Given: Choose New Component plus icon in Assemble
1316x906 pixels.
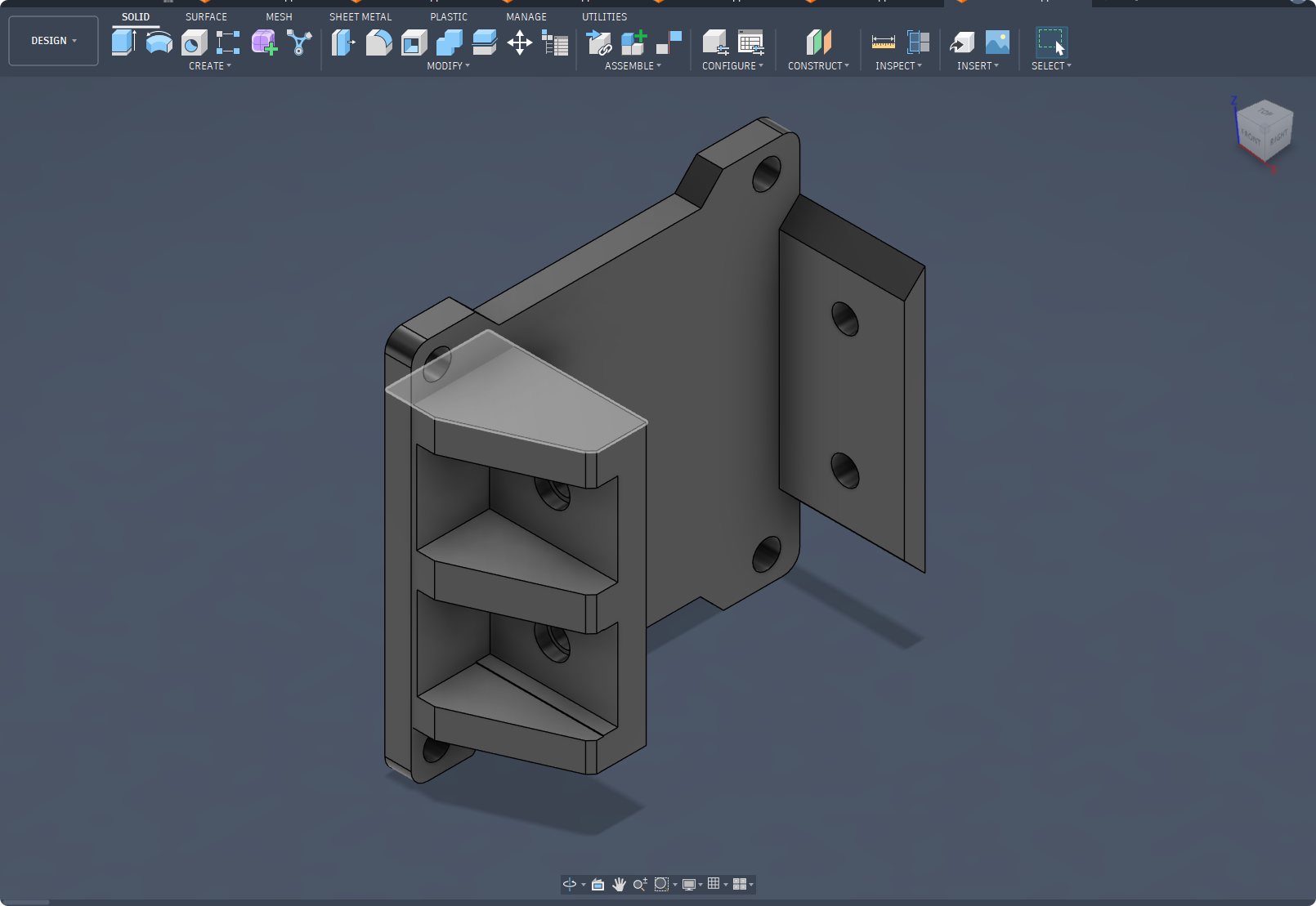Looking at the screenshot, I should click(x=633, y=42).
